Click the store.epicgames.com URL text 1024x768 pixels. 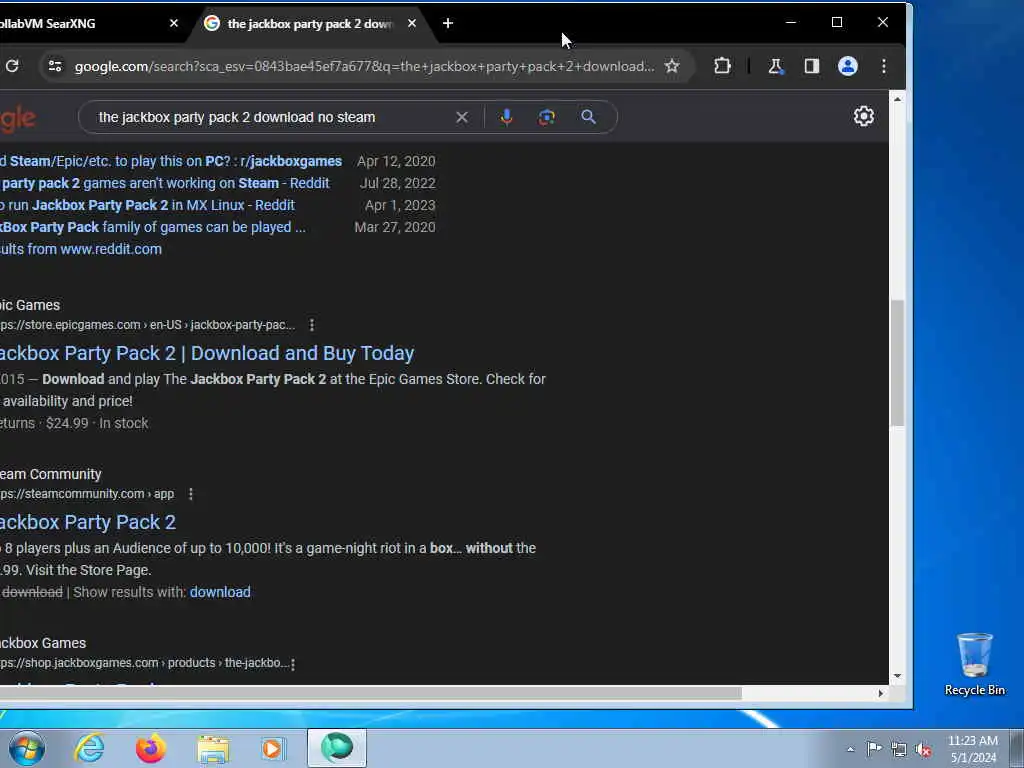tap(148, 325)
